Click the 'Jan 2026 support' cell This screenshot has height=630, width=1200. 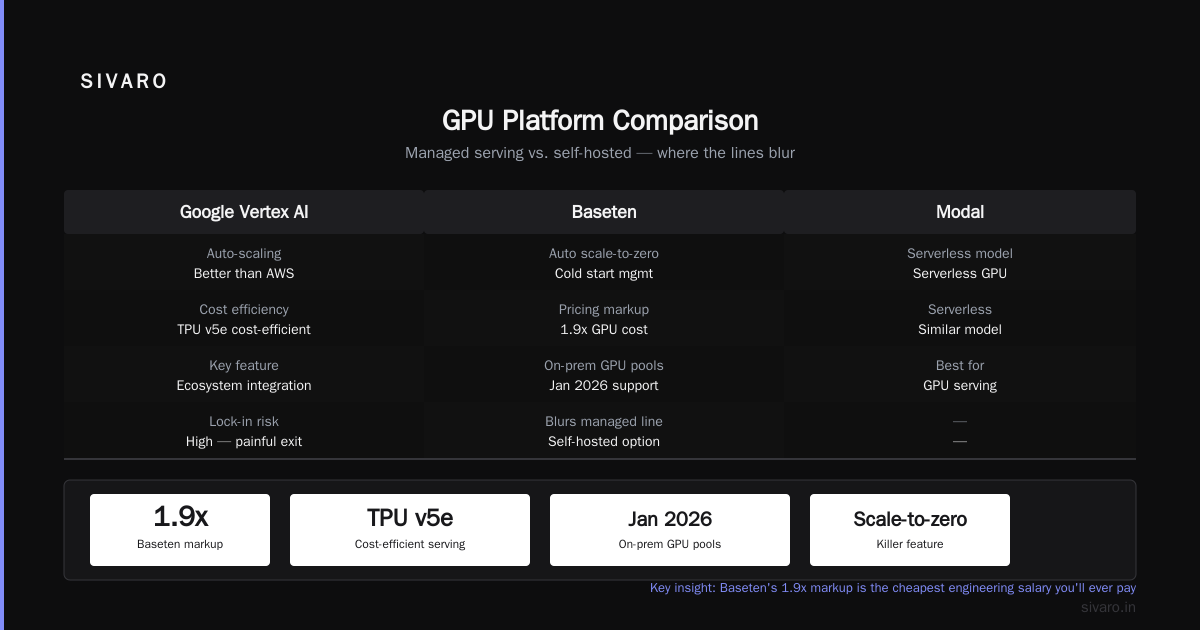(604, 385)
